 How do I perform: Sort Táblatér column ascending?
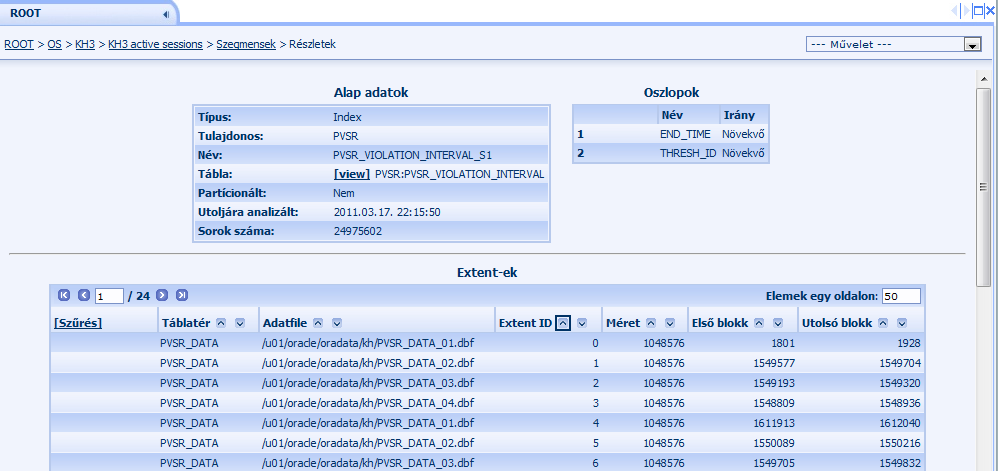point(223,323)
